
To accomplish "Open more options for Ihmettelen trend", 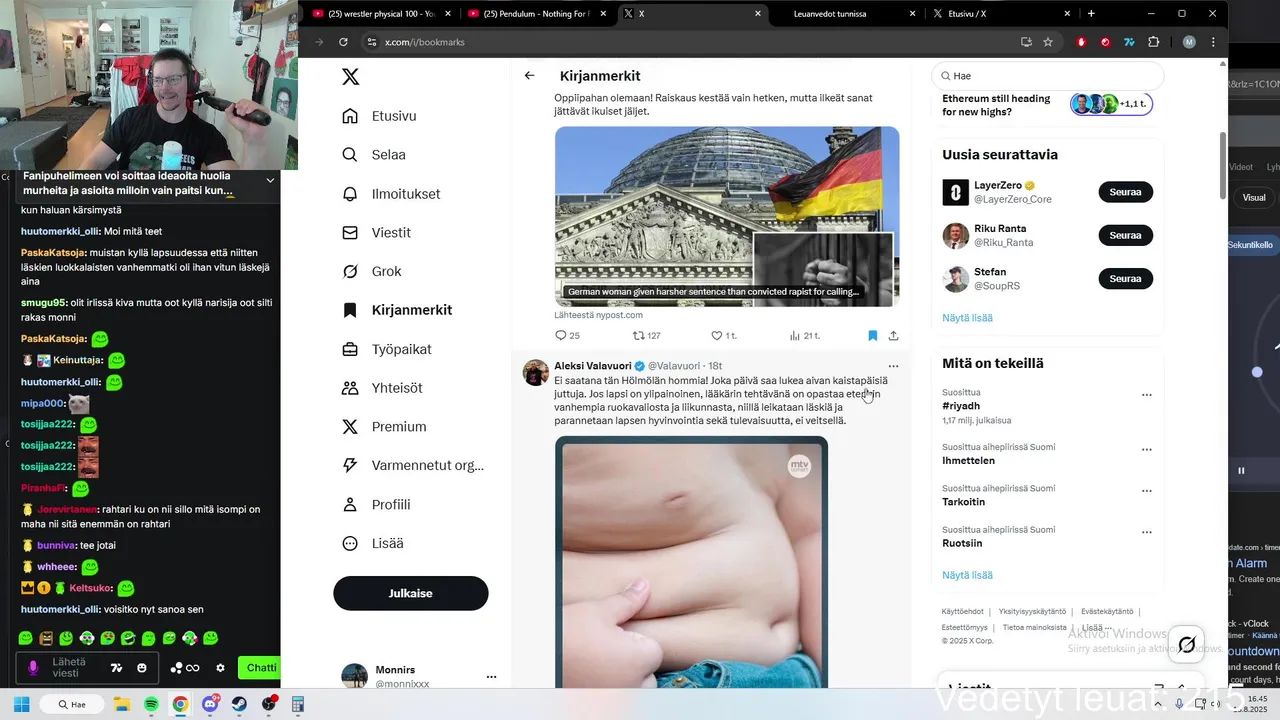I will coord(1147,449).
